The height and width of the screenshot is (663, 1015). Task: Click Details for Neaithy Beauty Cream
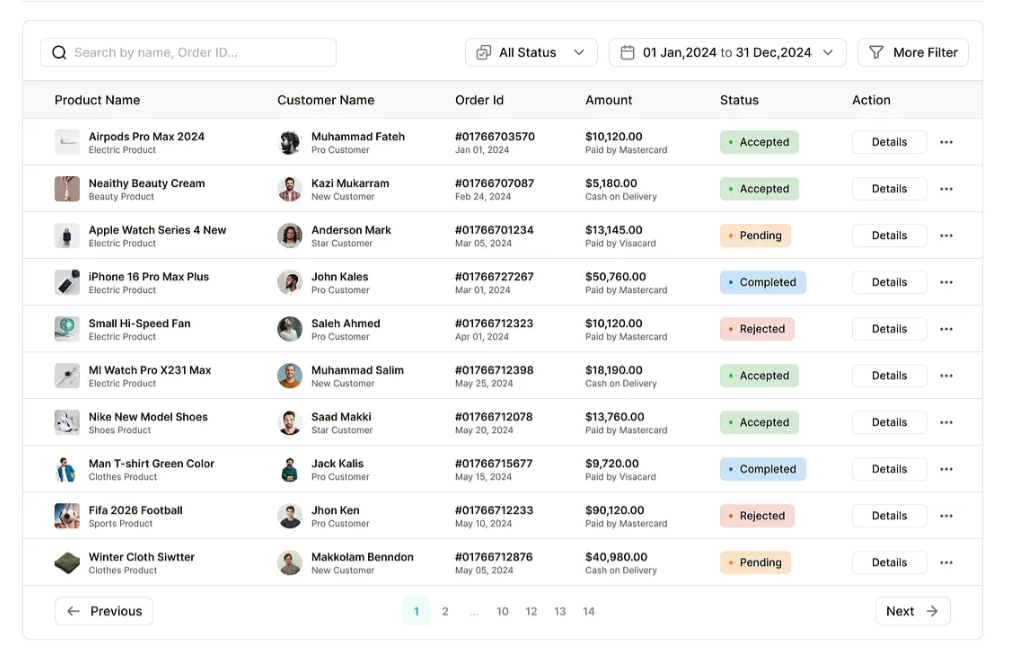point(889,189)
